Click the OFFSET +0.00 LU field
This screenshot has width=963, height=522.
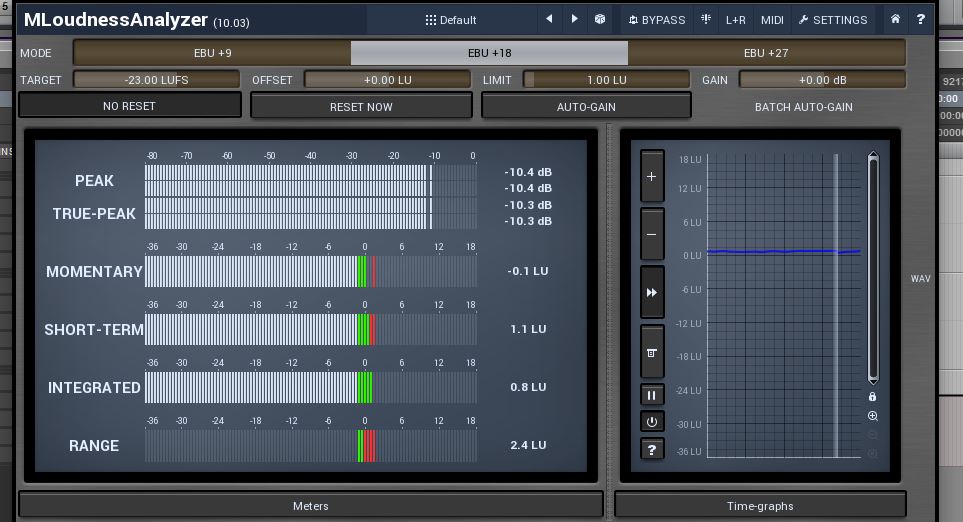pos(388,80)
